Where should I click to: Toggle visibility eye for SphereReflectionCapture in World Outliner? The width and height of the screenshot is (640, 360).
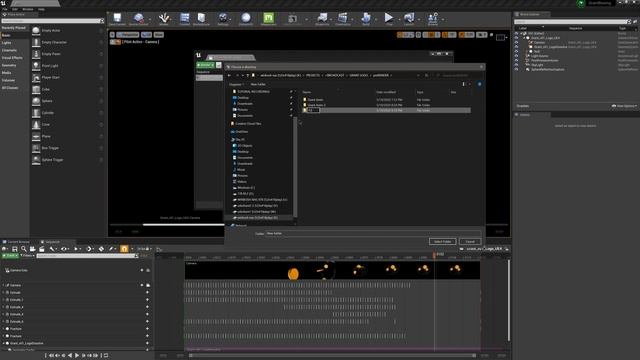click(x=516, y=69)
